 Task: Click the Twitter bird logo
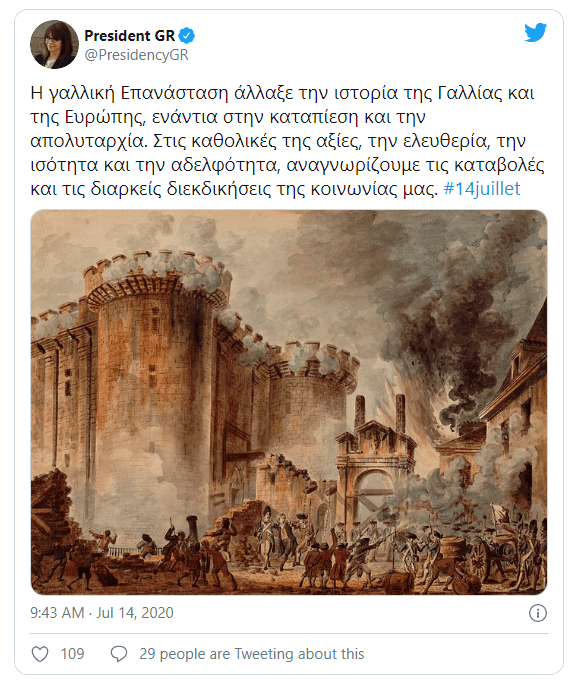[x=535, y=33]
